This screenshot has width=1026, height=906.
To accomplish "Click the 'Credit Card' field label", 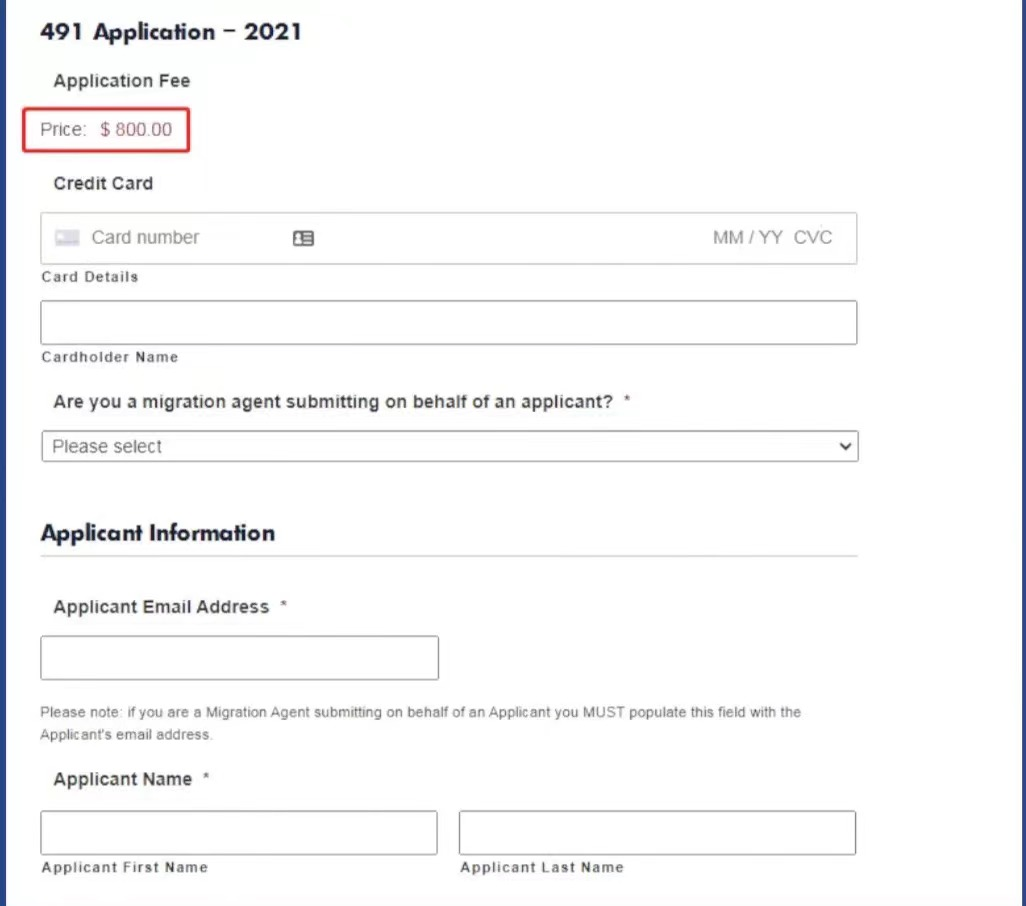I will [x=103, y=184].
